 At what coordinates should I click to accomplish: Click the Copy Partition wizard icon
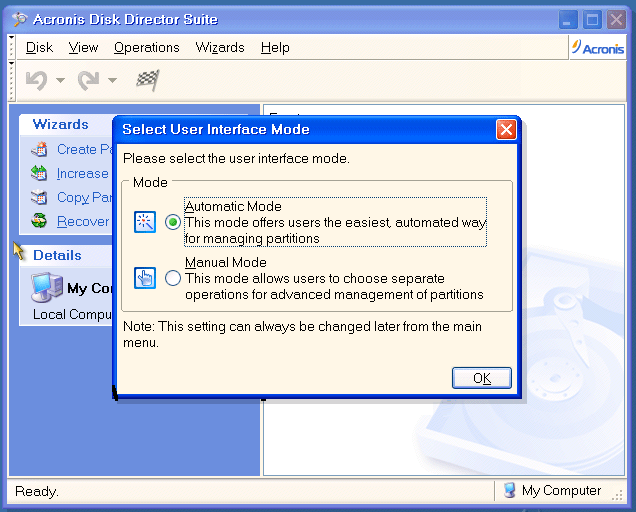click(39, 197)
